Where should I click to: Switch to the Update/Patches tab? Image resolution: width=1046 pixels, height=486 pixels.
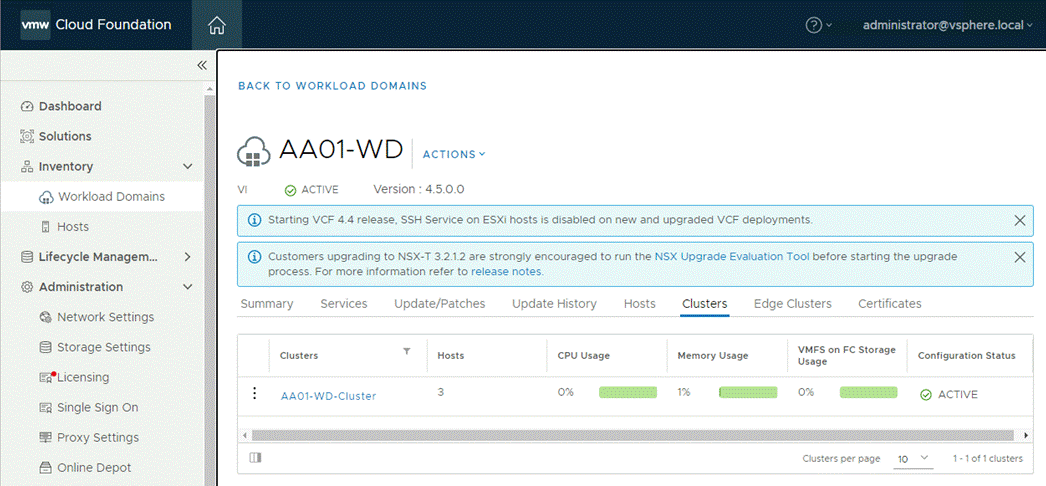pos(440,303)
